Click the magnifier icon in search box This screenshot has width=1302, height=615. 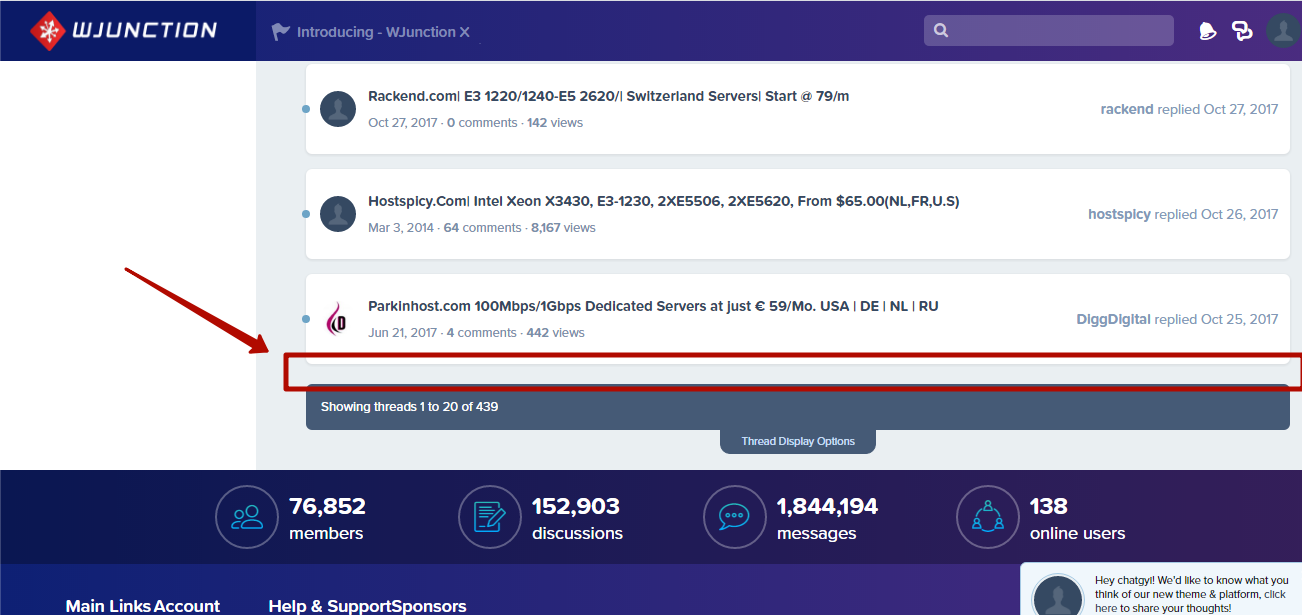point(941,31)
